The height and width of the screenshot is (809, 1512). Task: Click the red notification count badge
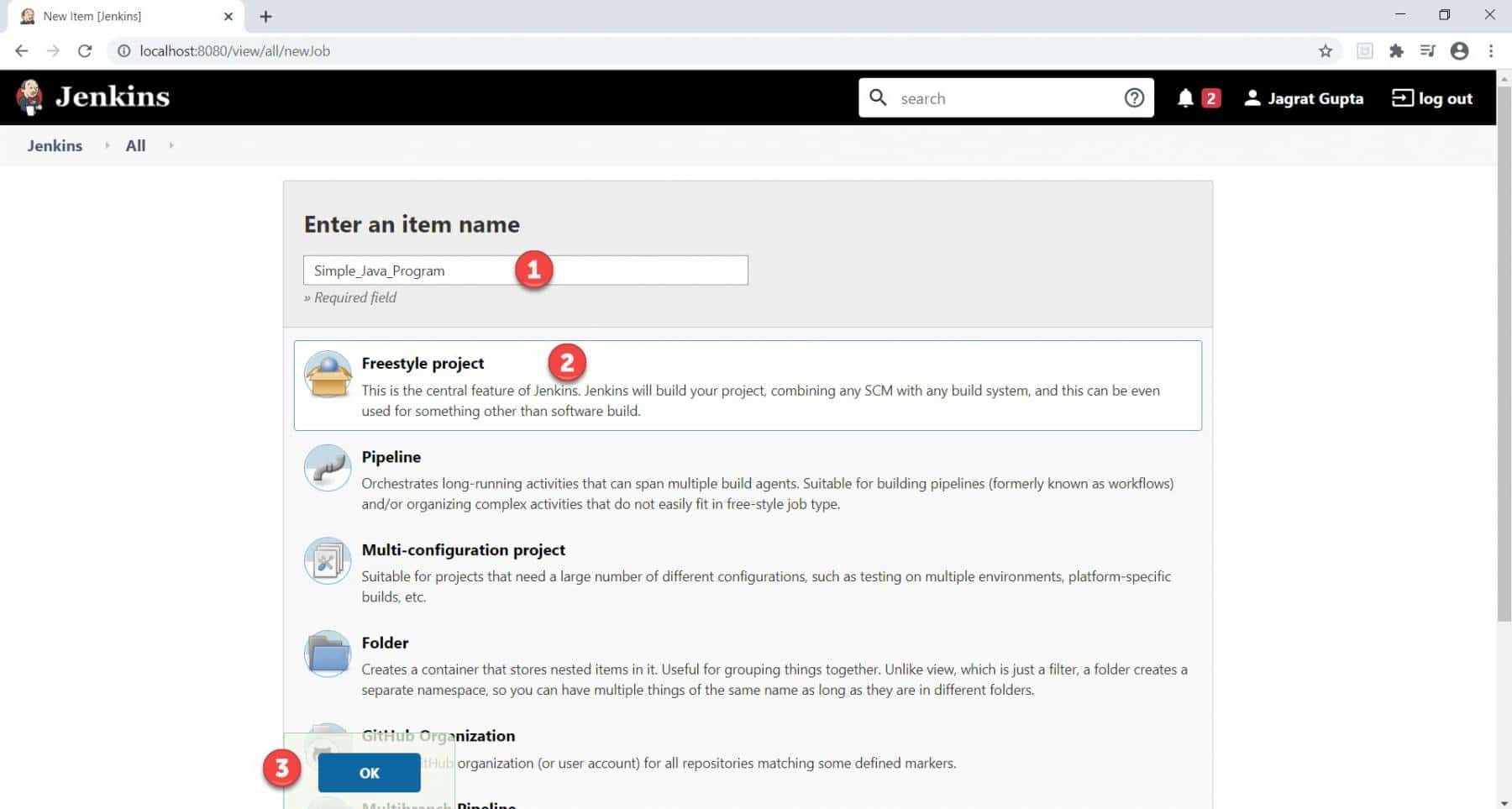point(1210,98)
